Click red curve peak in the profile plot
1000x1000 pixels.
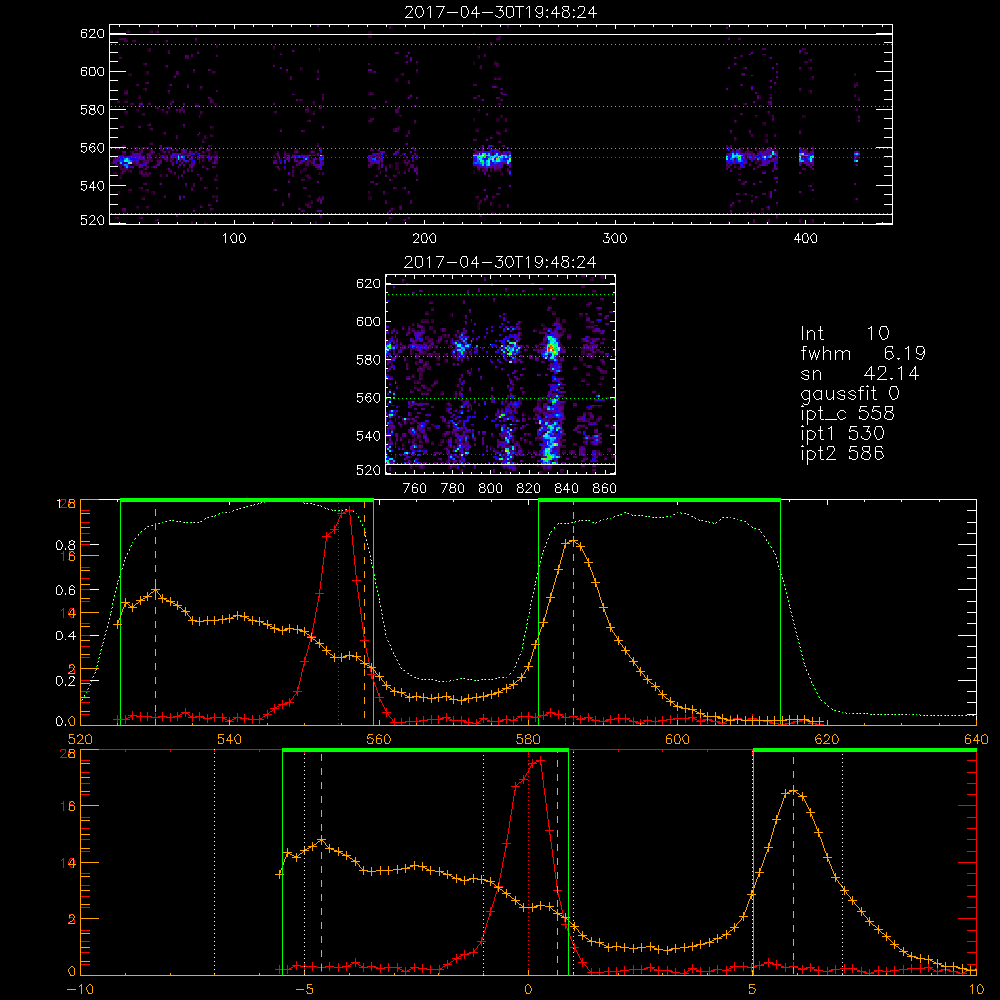pyautogui.click(x=348, y=510)
